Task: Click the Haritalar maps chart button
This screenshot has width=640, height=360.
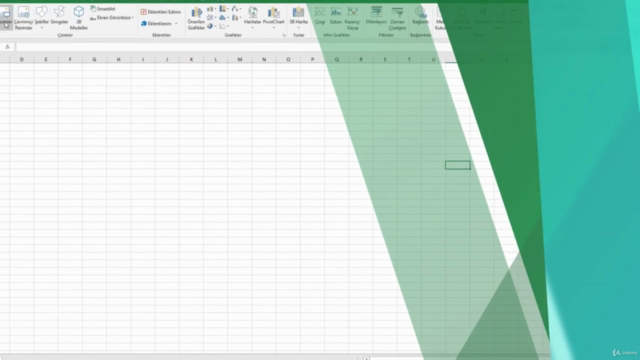Action: click(x=252, y=18)
